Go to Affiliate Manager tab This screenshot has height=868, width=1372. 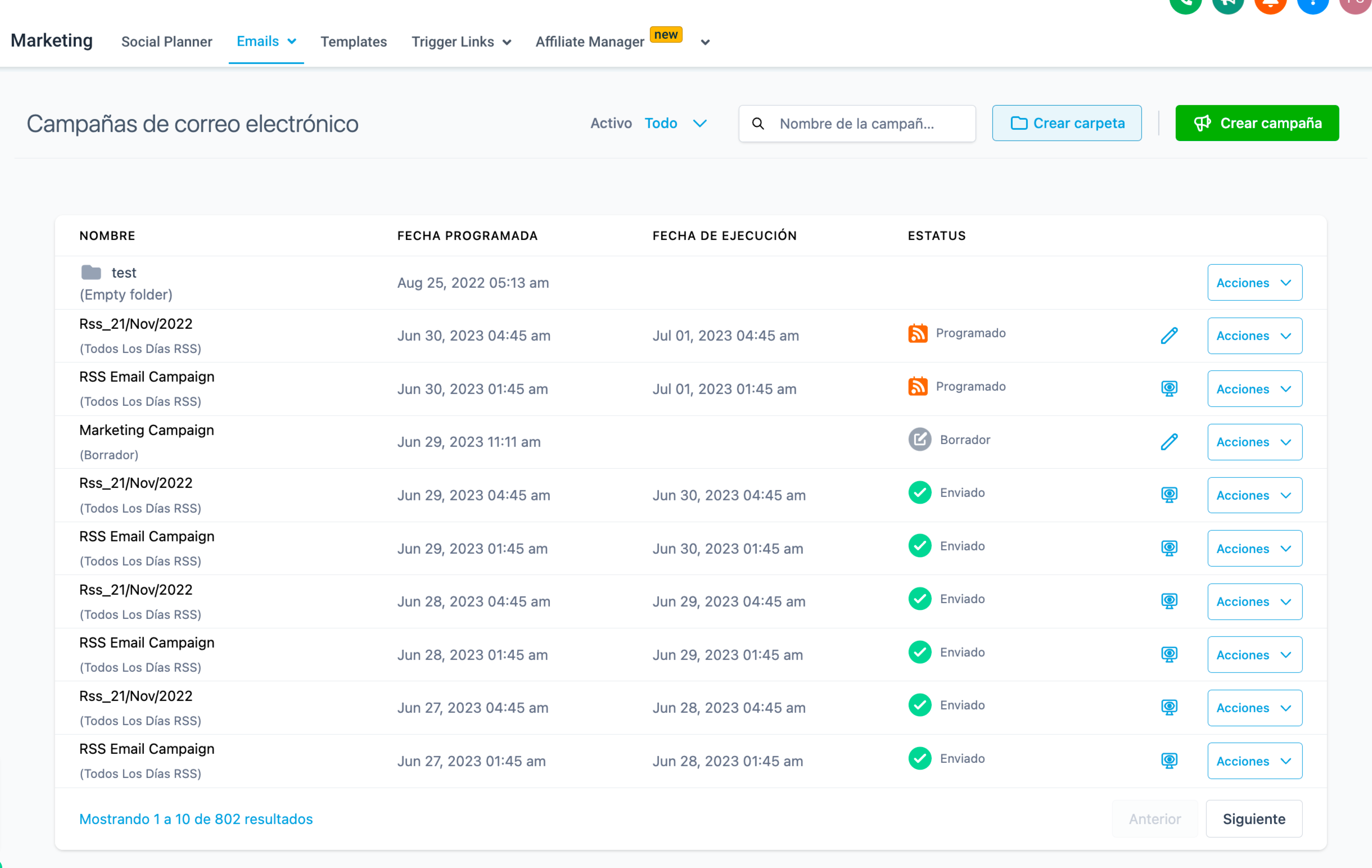[x=590, y=42]
